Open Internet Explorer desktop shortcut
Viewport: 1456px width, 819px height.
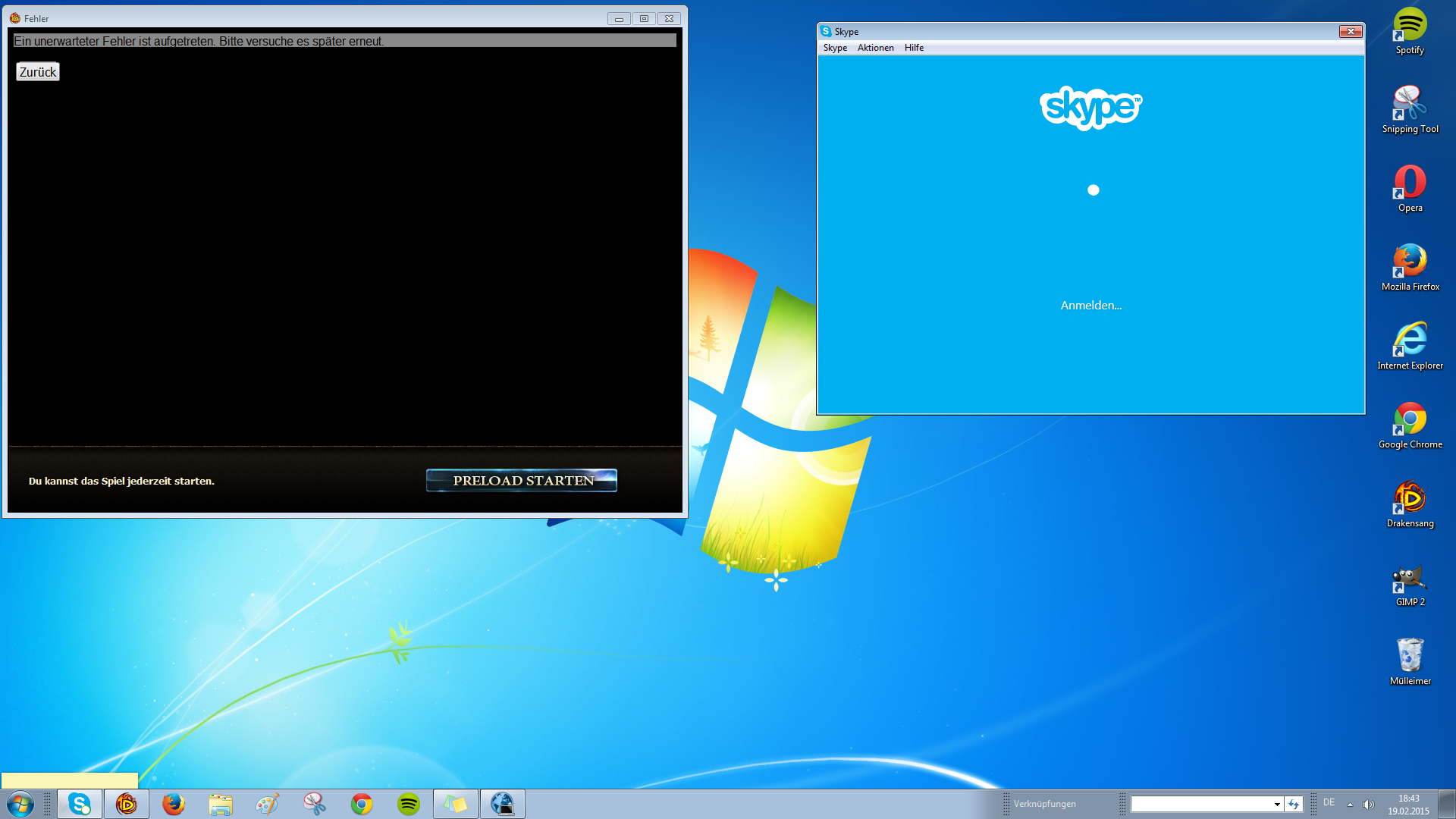[x=1410, y=347]
